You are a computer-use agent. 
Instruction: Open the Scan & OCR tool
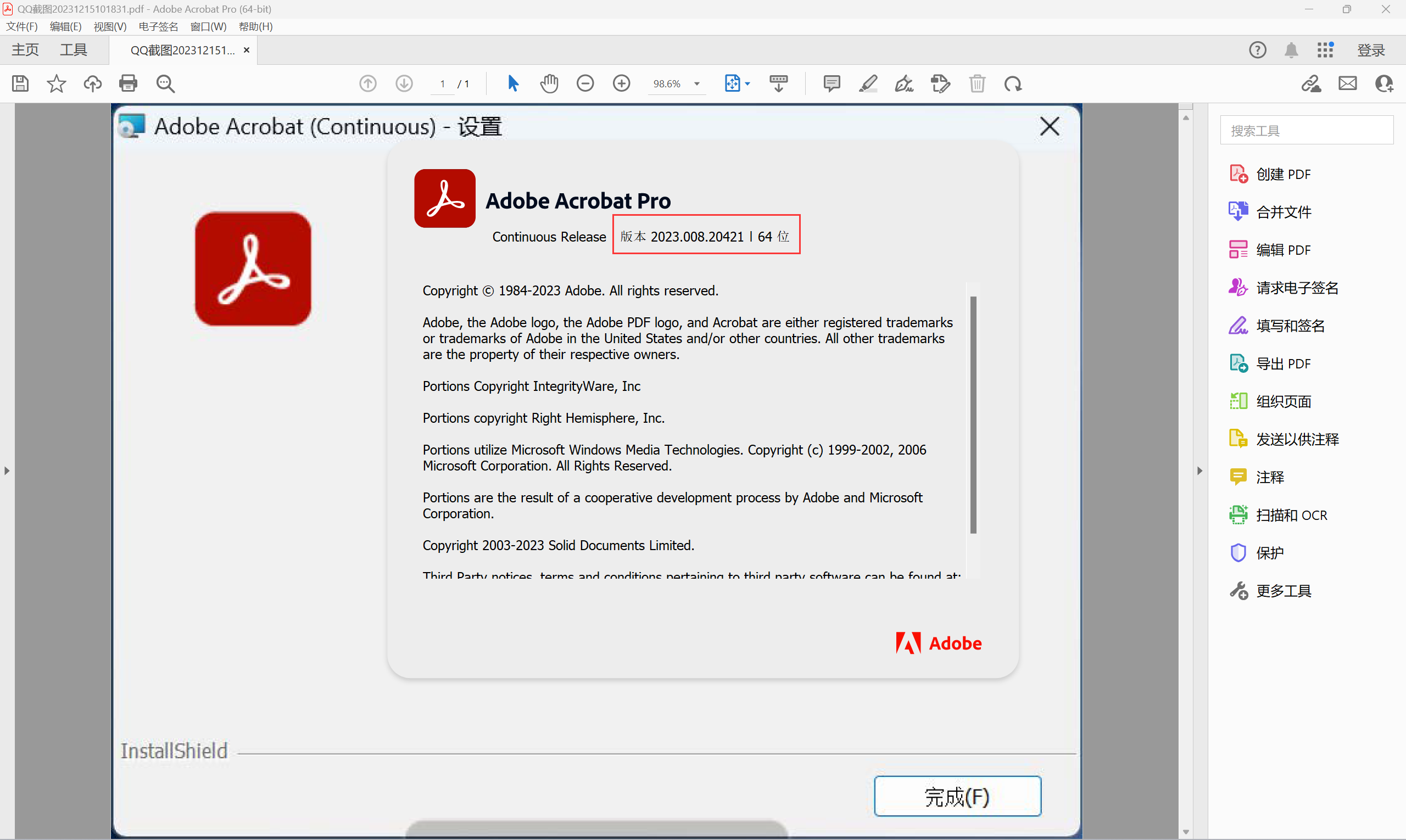pos(1291,515)
